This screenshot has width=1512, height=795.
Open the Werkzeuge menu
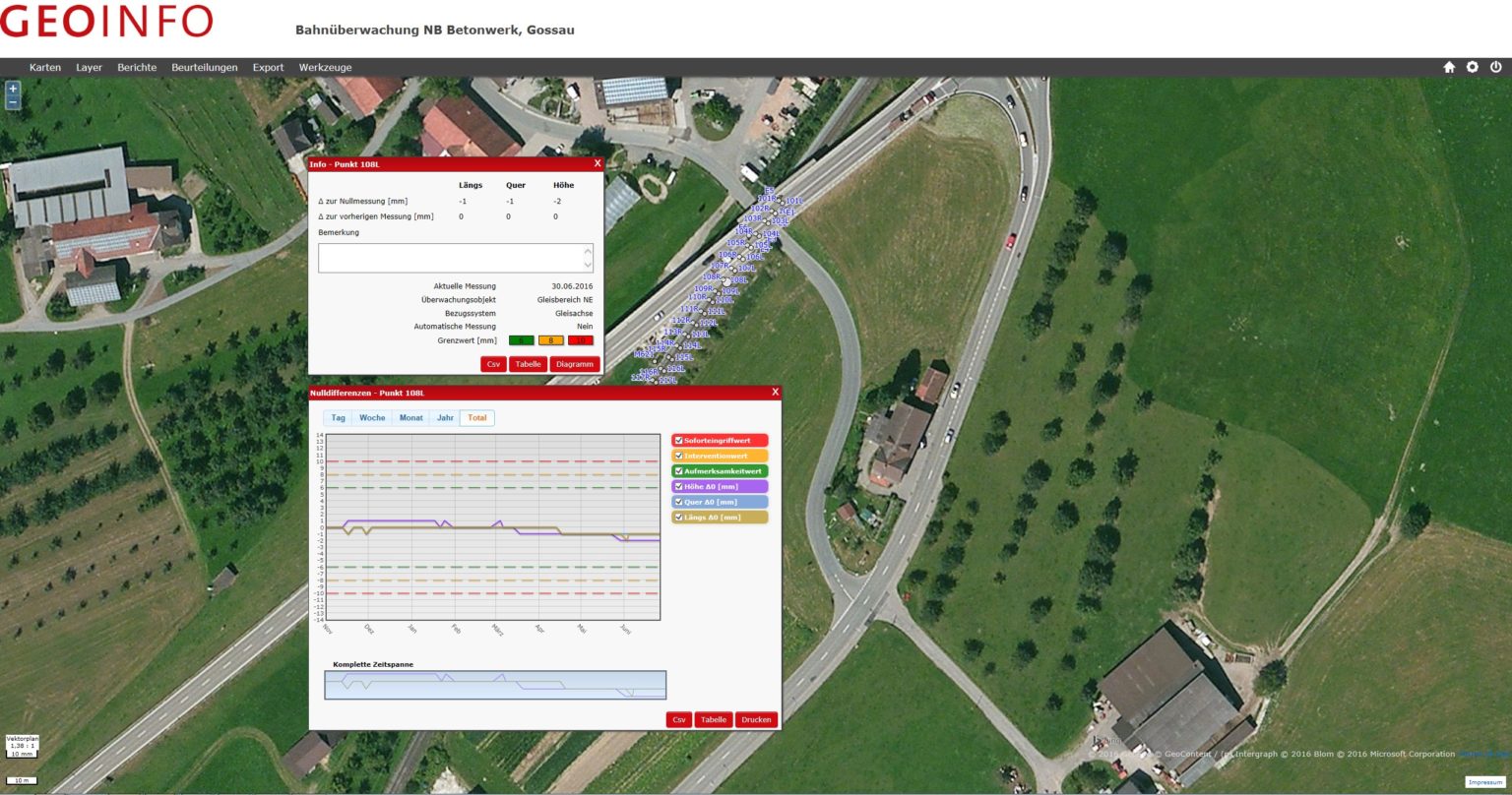pos(328,67)
